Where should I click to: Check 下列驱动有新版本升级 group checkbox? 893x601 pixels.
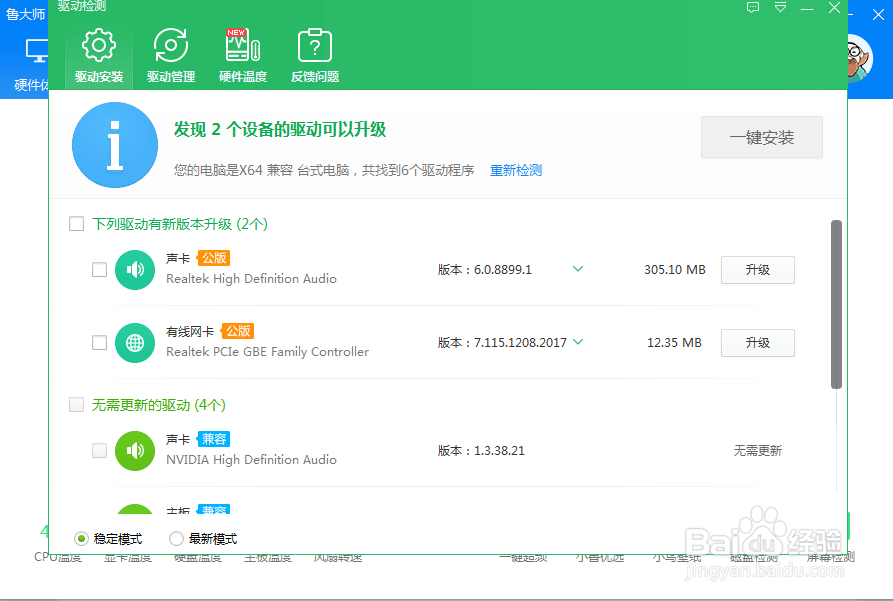click(76, 223)
